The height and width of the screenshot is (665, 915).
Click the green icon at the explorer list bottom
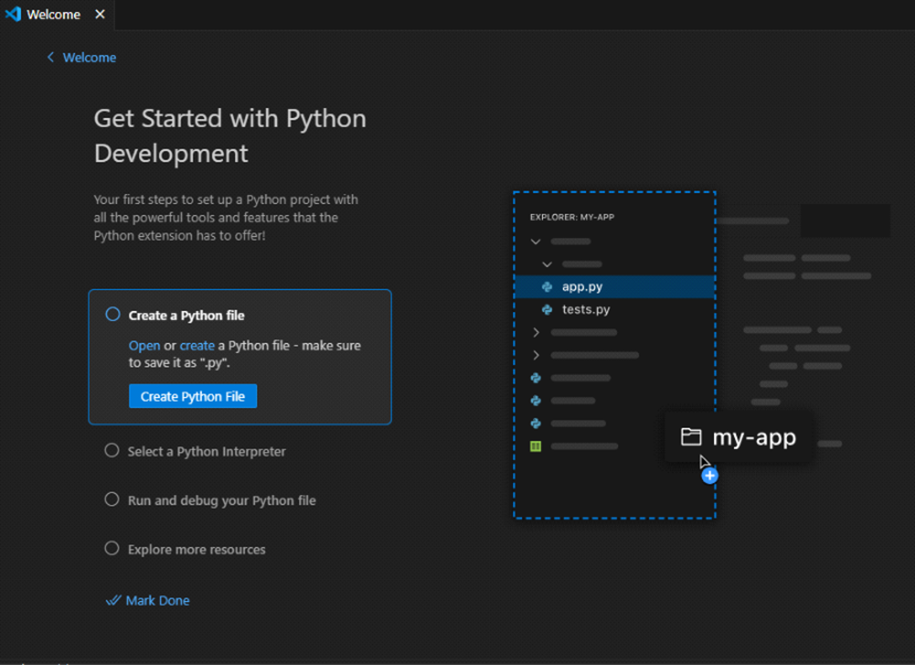point(536,446)
